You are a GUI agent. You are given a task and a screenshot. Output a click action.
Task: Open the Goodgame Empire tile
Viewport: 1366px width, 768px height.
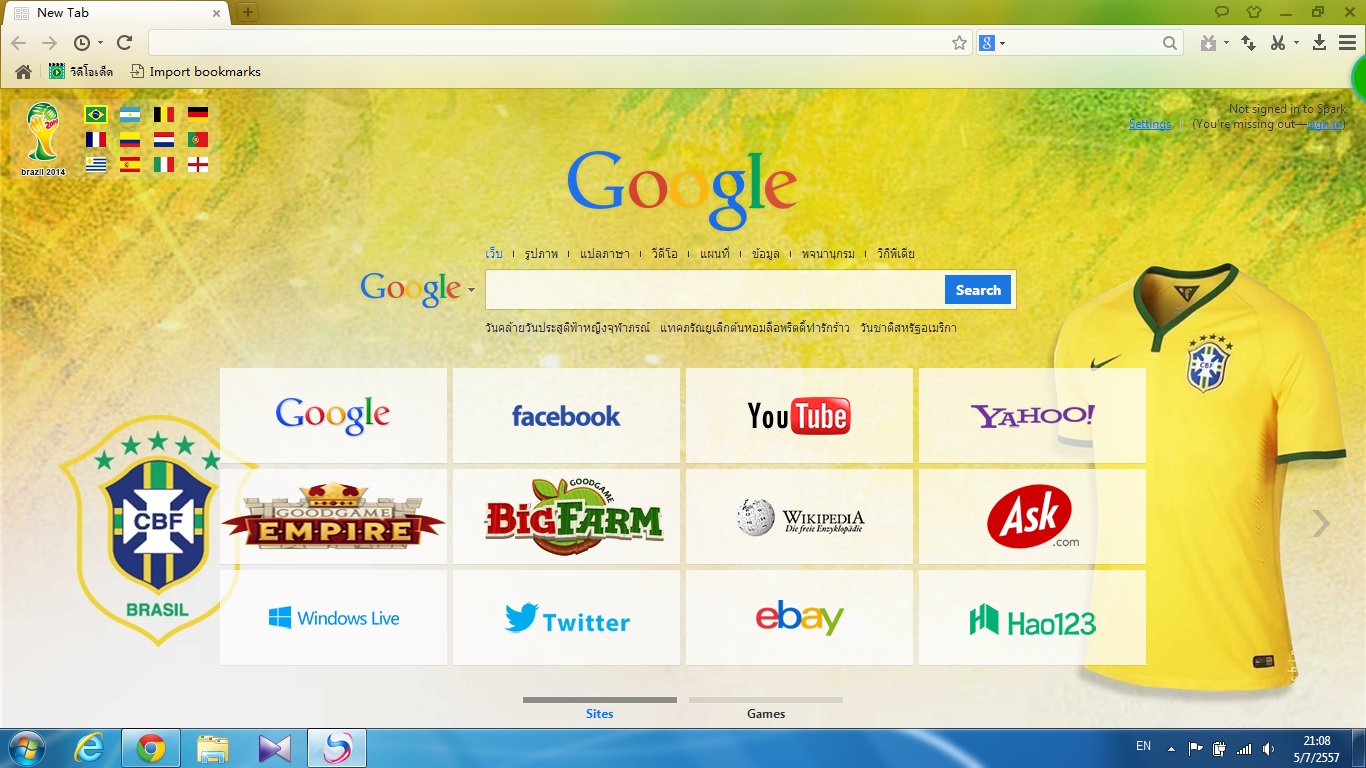tap(333, 516)
